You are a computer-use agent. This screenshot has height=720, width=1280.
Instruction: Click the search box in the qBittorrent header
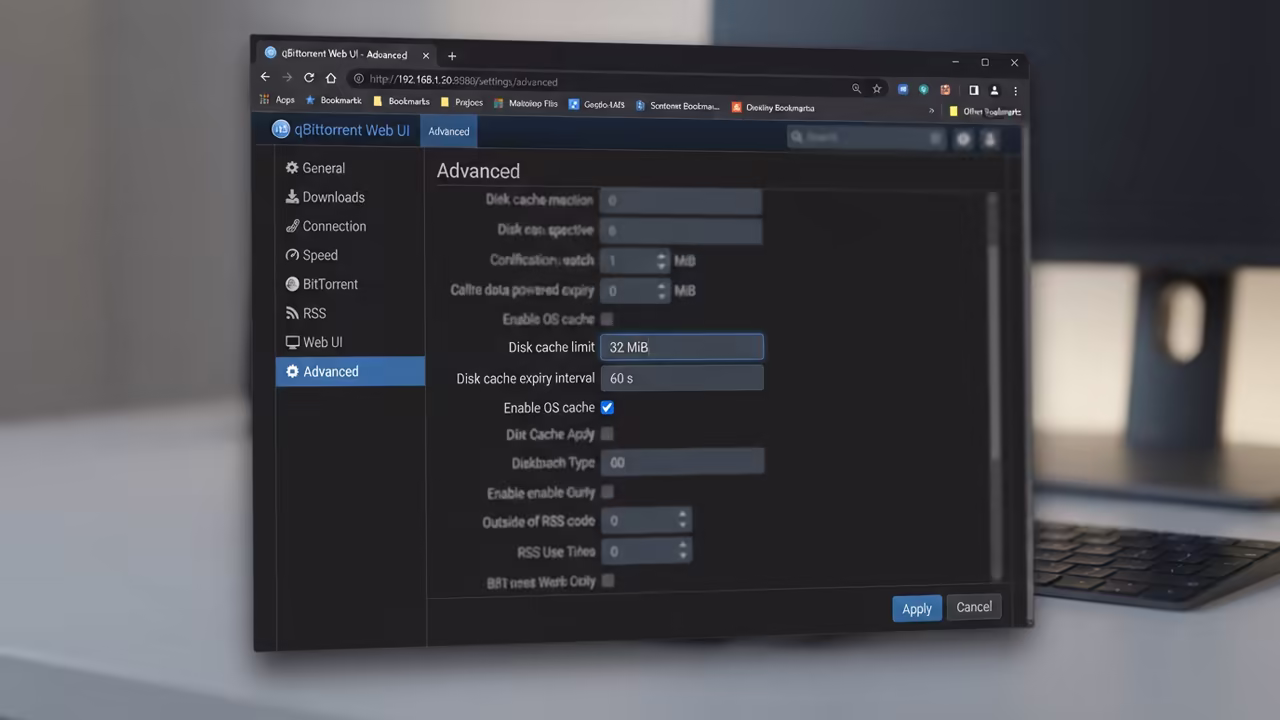tap(865, 138)
